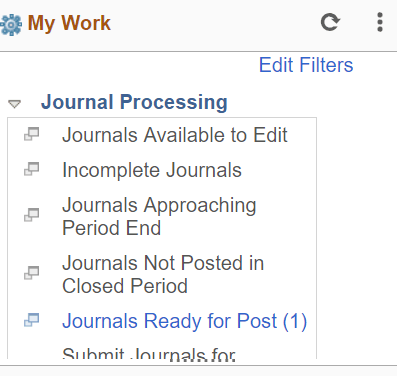397x376 pixels.
Task: Click the My Work title text
Action: point(69,23)
